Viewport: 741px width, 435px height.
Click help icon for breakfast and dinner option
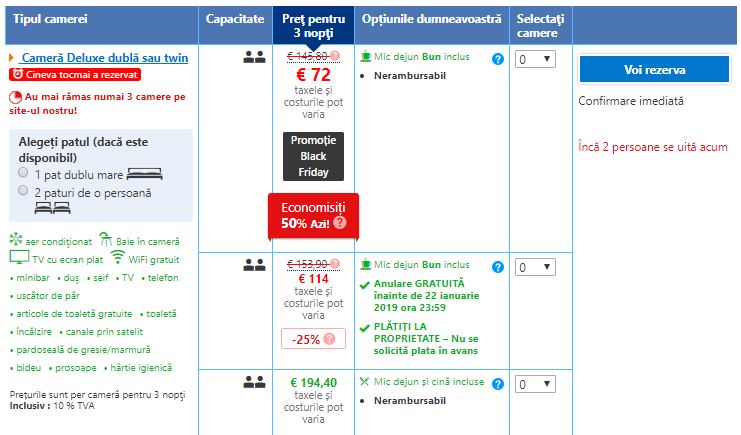[497, 383]
